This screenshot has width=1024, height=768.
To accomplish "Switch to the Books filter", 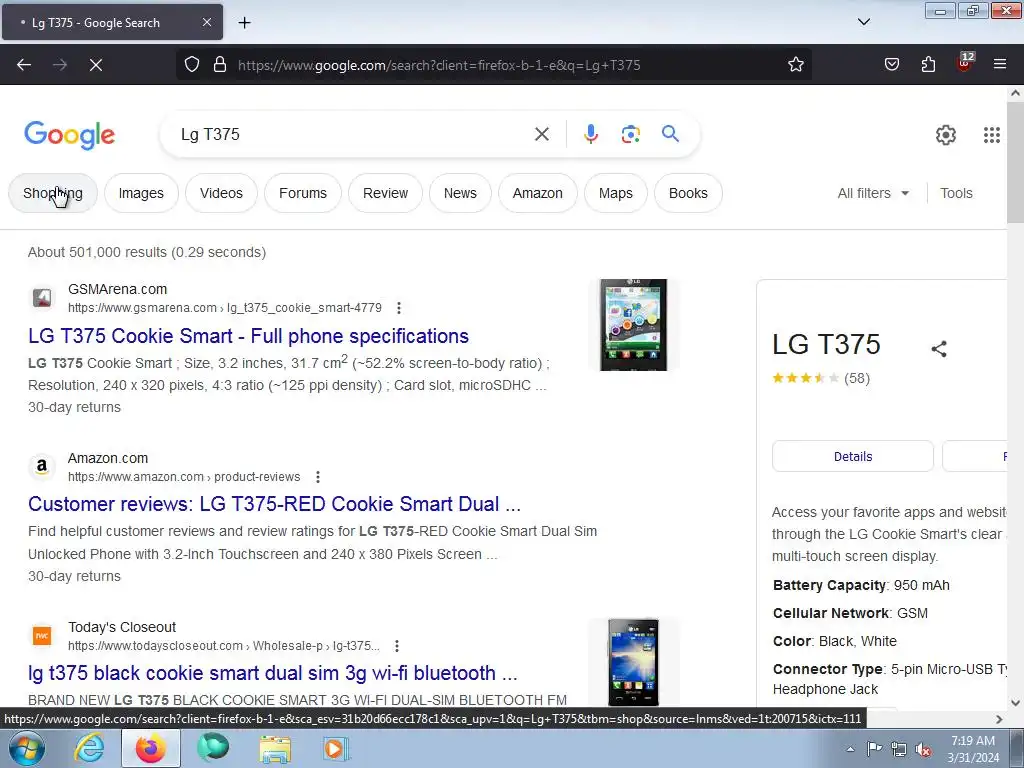I will tap(688, 193).
